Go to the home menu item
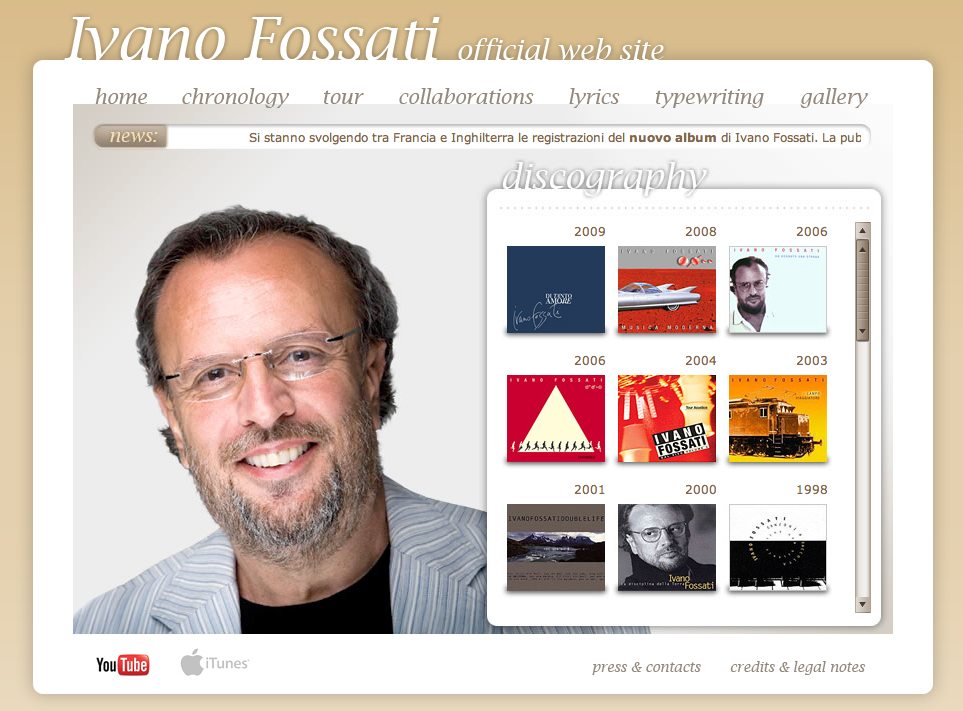The image size is (963, 711). pyautogui.click(x=121, y=96)
